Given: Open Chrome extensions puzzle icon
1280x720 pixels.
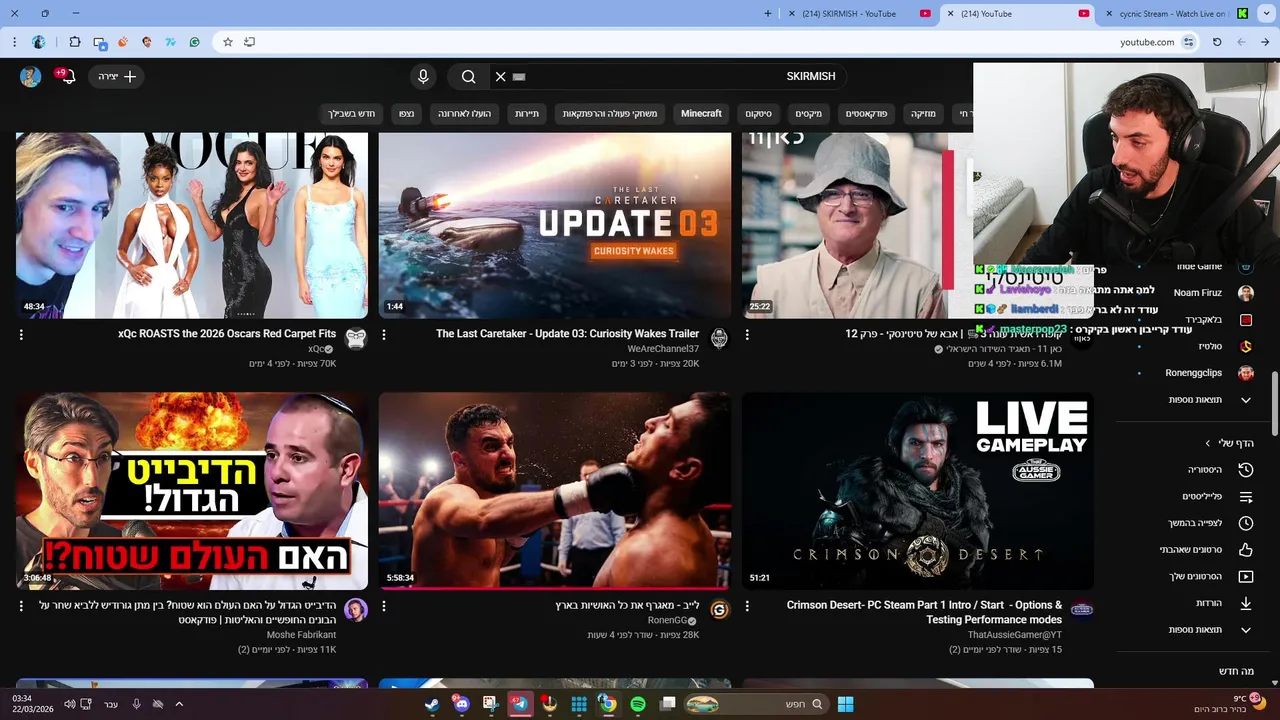Looking at the screenshot, I should [75, 42].
